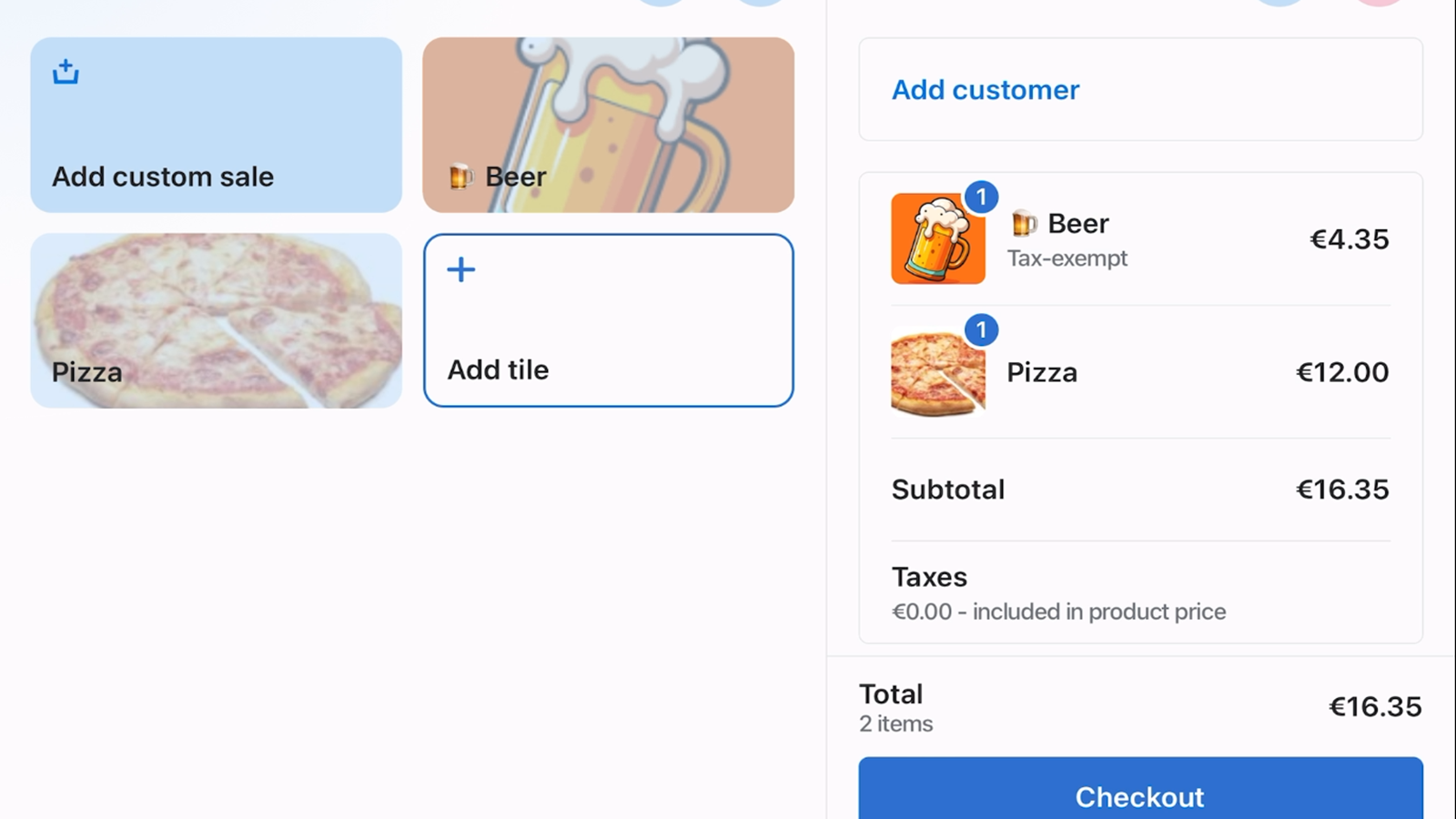Click the beer mug icon next to Beer in cart

point(1023,223)
